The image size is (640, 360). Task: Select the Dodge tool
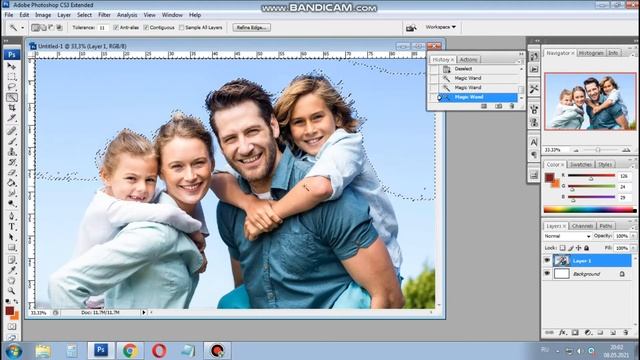(12, 203)
